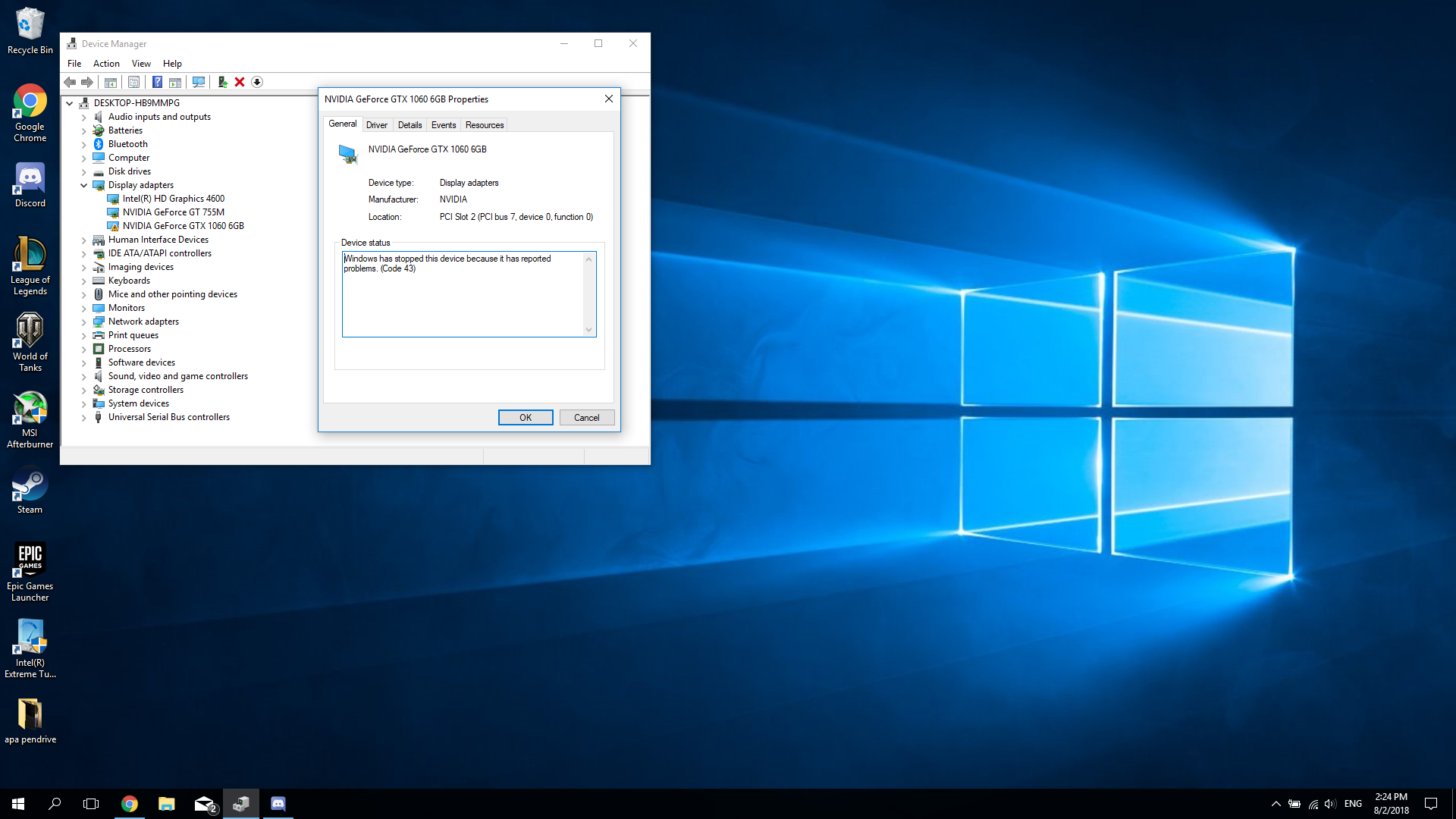Select NVIDIA GeForce GT 755M
1456x819 pixels.
[174, 212]
